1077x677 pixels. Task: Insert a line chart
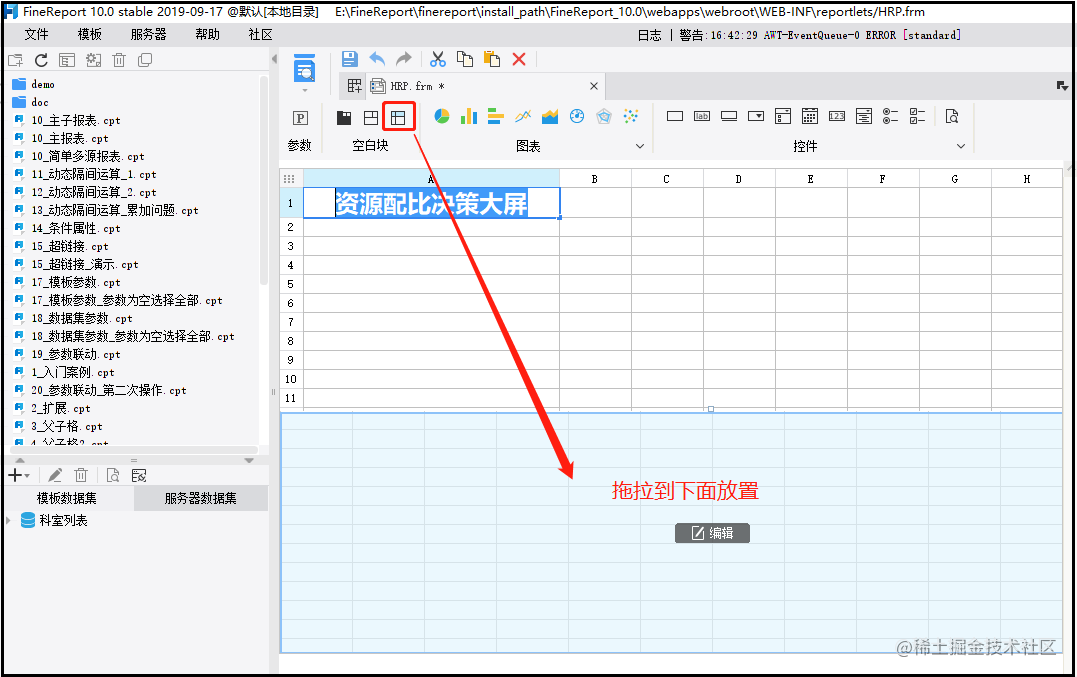tap(523, 116)
